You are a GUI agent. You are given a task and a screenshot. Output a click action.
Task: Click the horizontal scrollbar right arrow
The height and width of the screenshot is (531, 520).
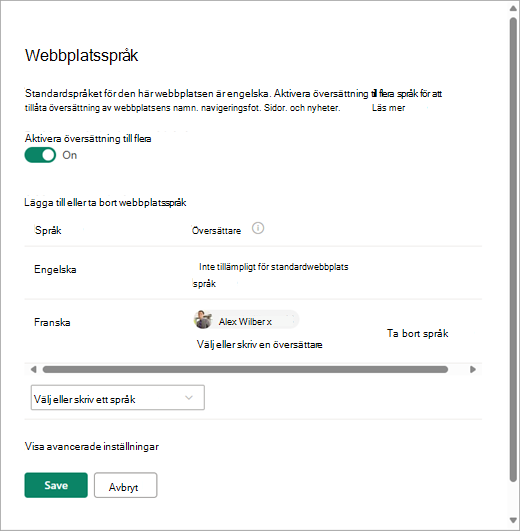click(473, 369)
